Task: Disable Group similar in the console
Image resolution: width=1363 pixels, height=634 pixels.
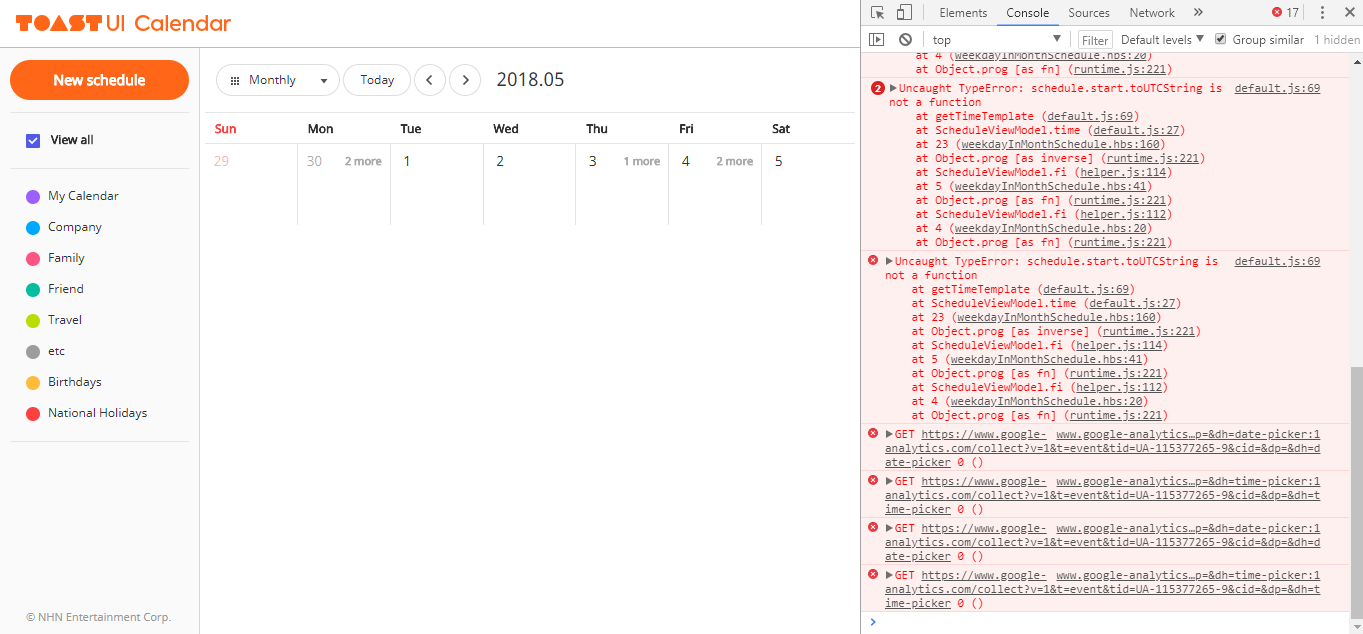Action: (1220, 38)
